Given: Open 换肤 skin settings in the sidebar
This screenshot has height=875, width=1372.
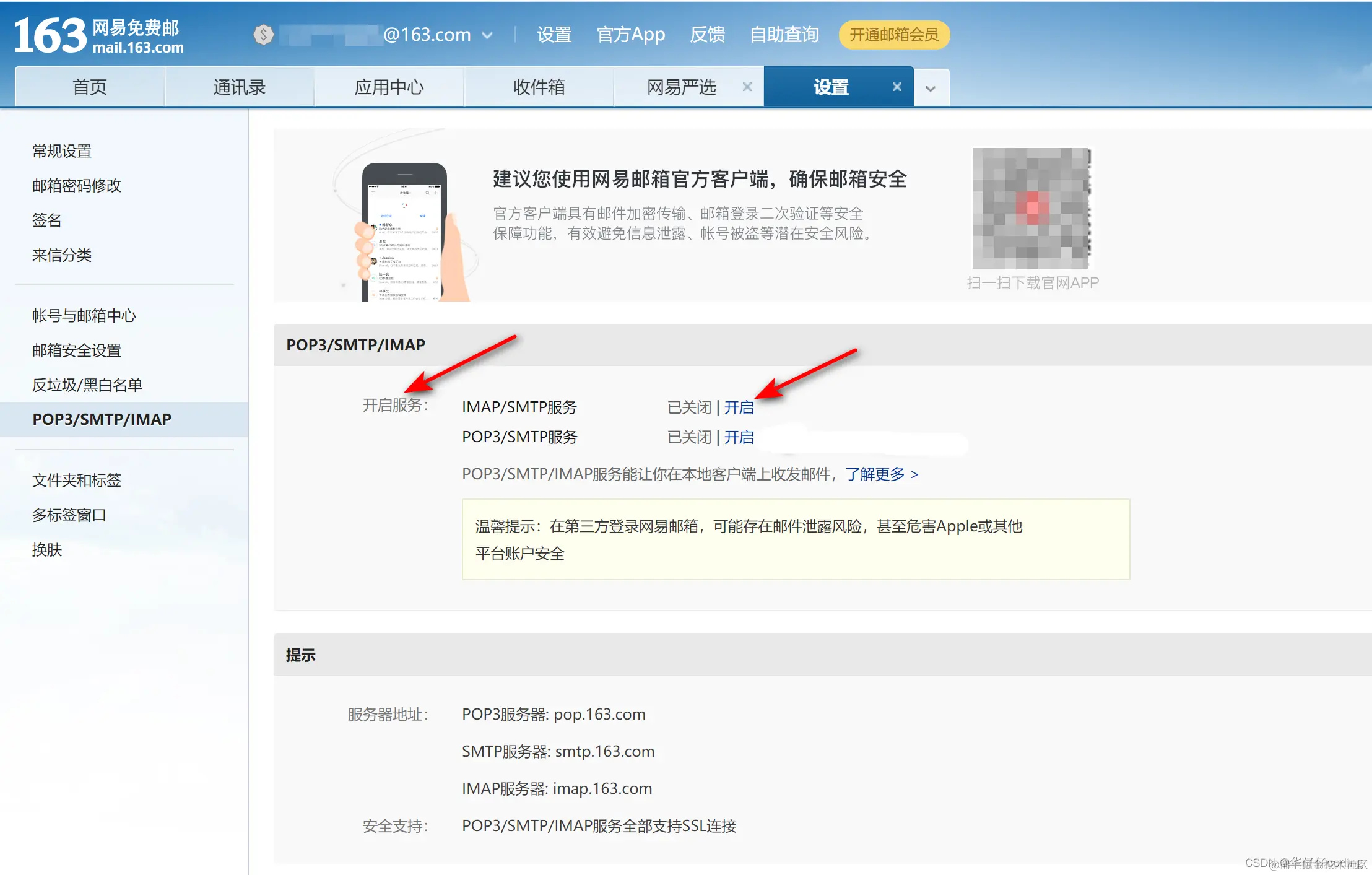Looking at the screenshot, I should coord(47,550).
